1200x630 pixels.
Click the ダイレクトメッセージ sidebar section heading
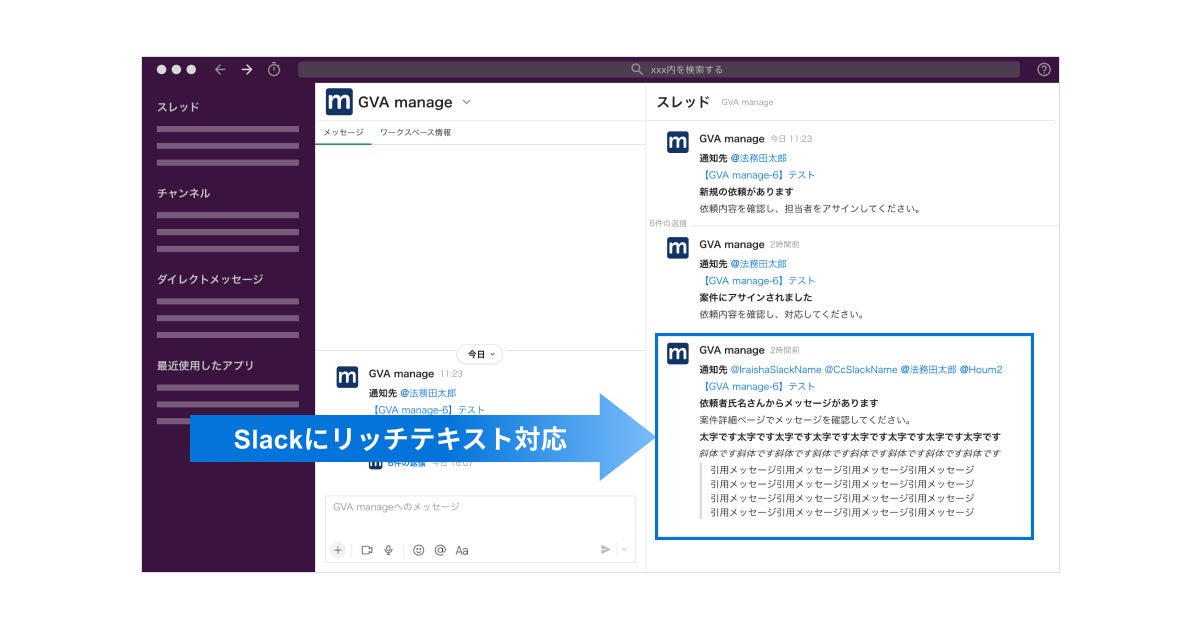[x=210, y=279]
